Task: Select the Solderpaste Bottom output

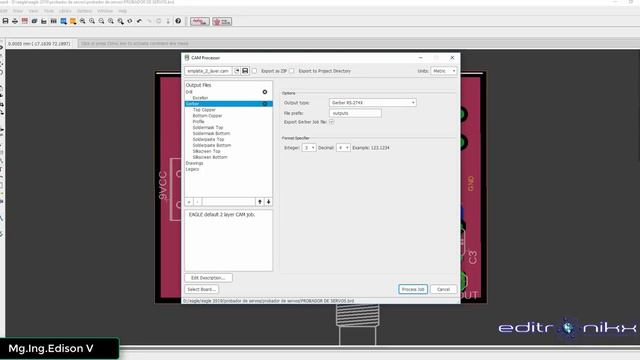Action: (x=212, y=145)
